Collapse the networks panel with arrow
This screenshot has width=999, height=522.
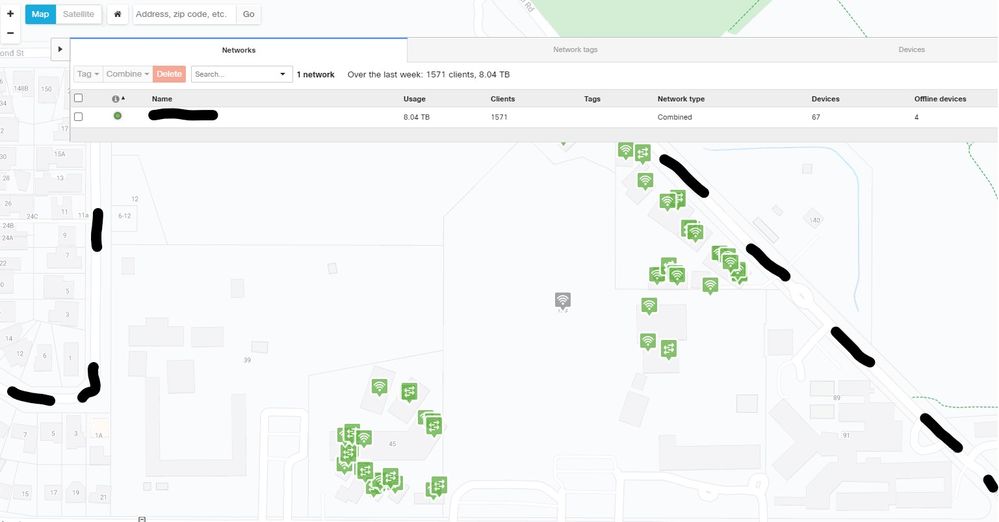coord(60,49)
